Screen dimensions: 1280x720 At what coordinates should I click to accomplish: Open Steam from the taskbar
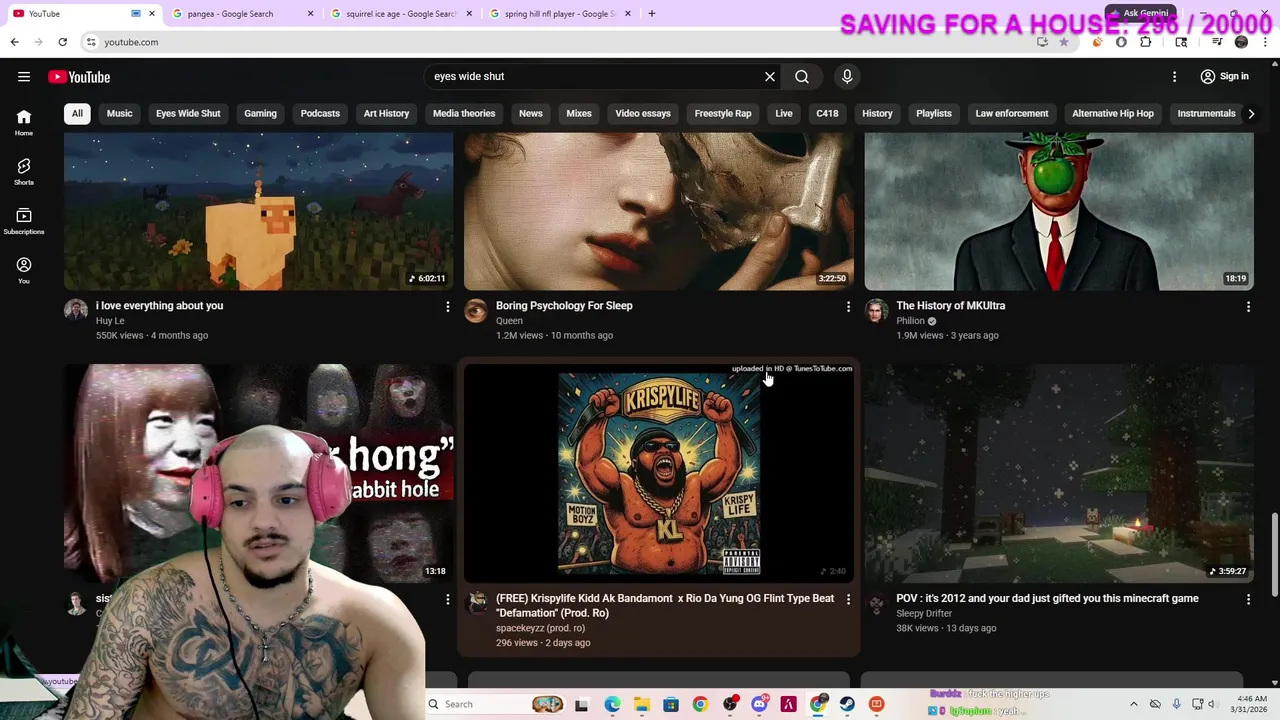[x=847, y=704]
